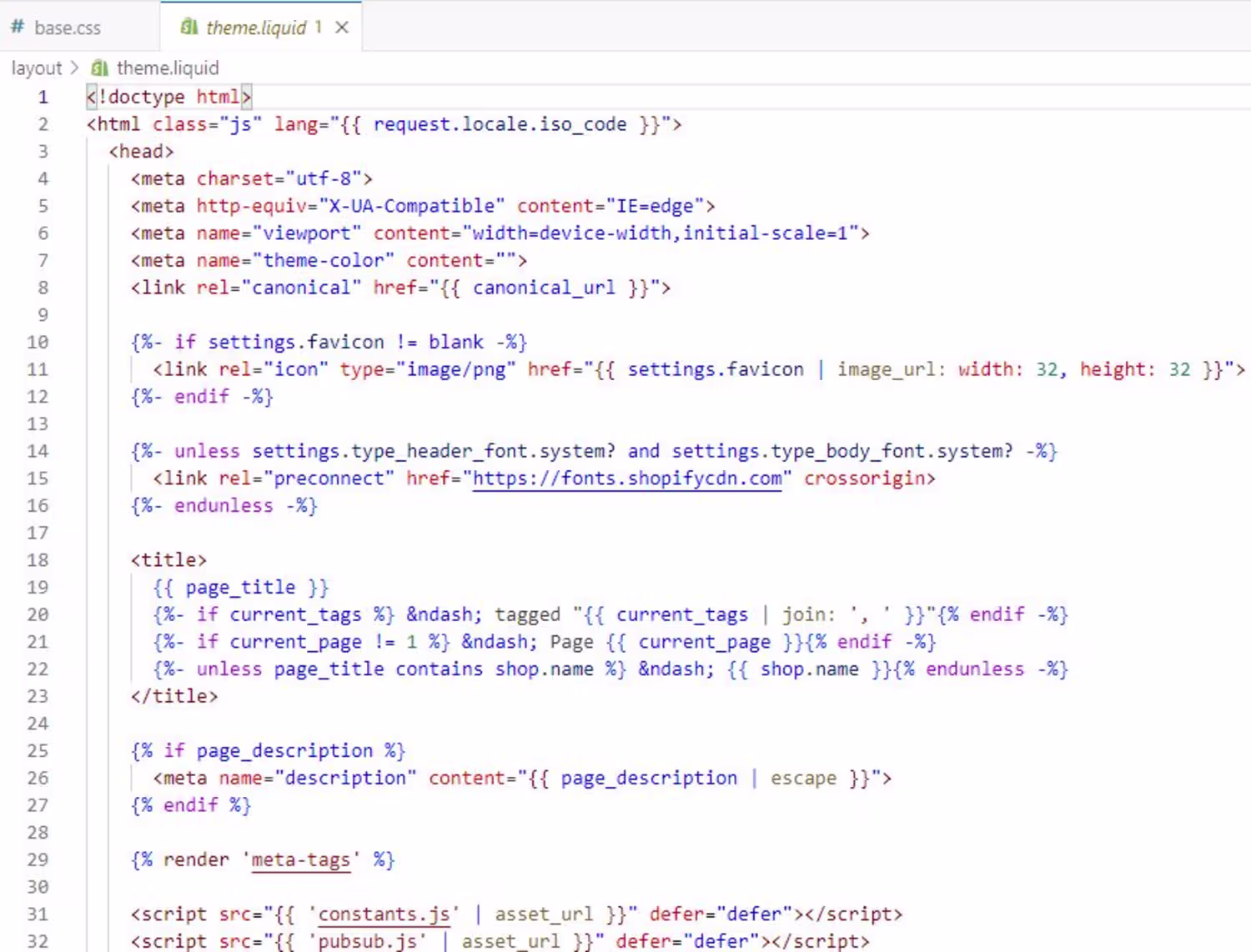
Task: Click the opening head tag
Action: 141,152
